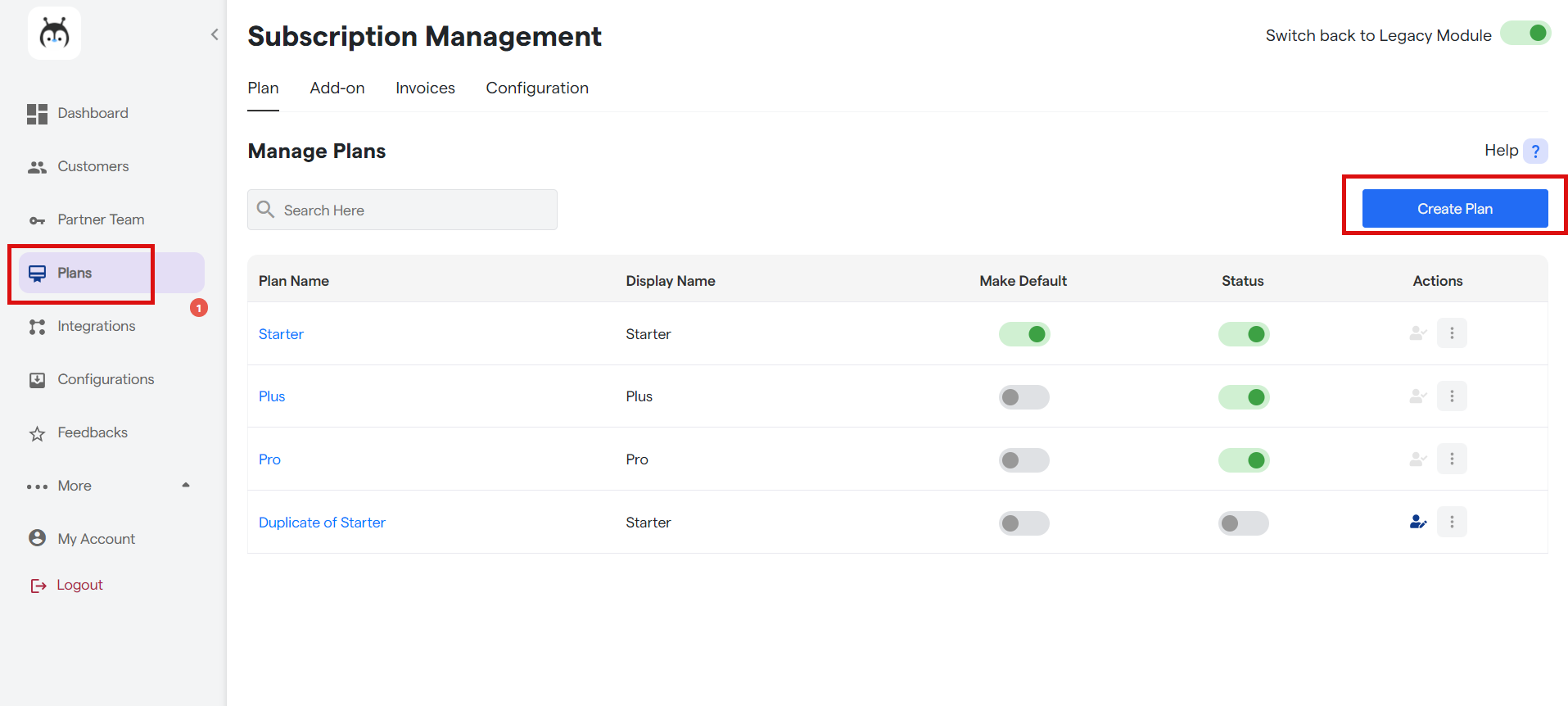
Task: Open the Dashboard page from sidebar
Action: [92, 113]
